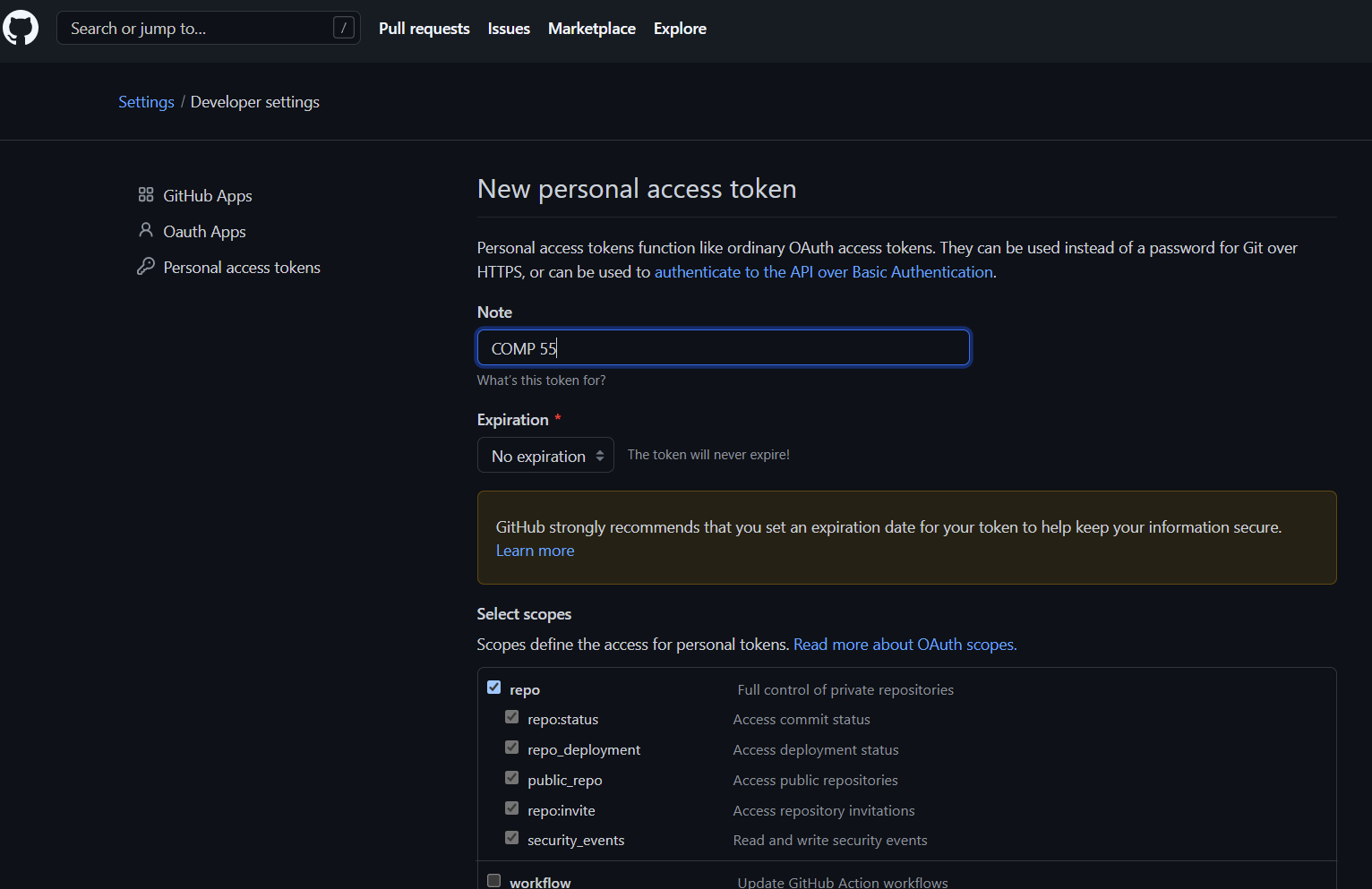Click the Personal access tokens key icon

point(146,266)
